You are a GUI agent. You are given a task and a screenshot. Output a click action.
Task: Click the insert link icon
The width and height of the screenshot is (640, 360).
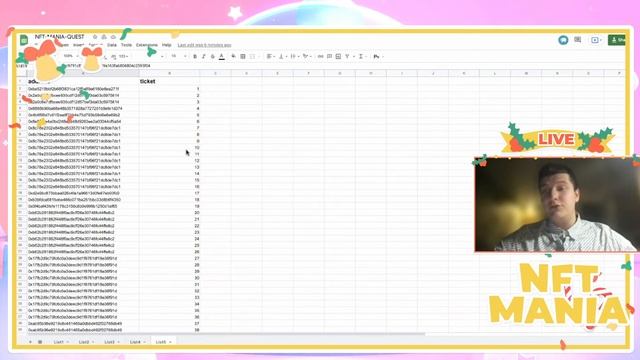(x=320, y=56)
